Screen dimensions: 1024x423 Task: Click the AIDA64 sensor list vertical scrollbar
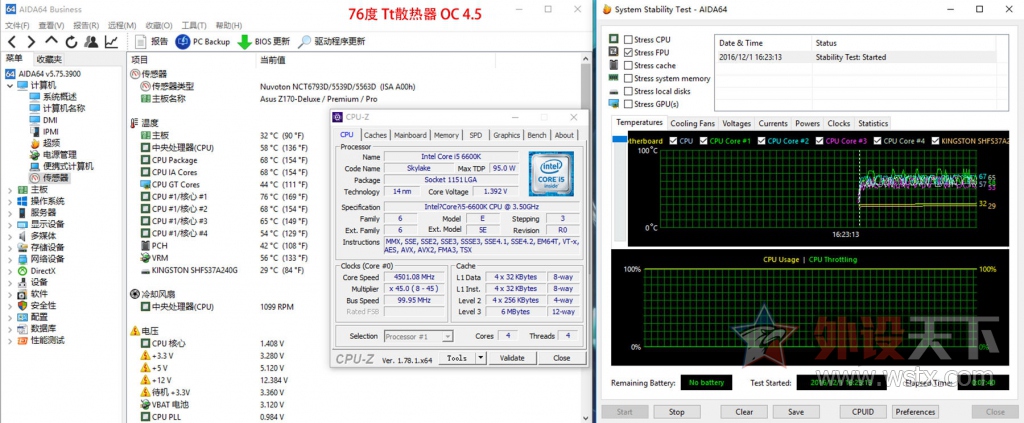[x=586, y=238]
